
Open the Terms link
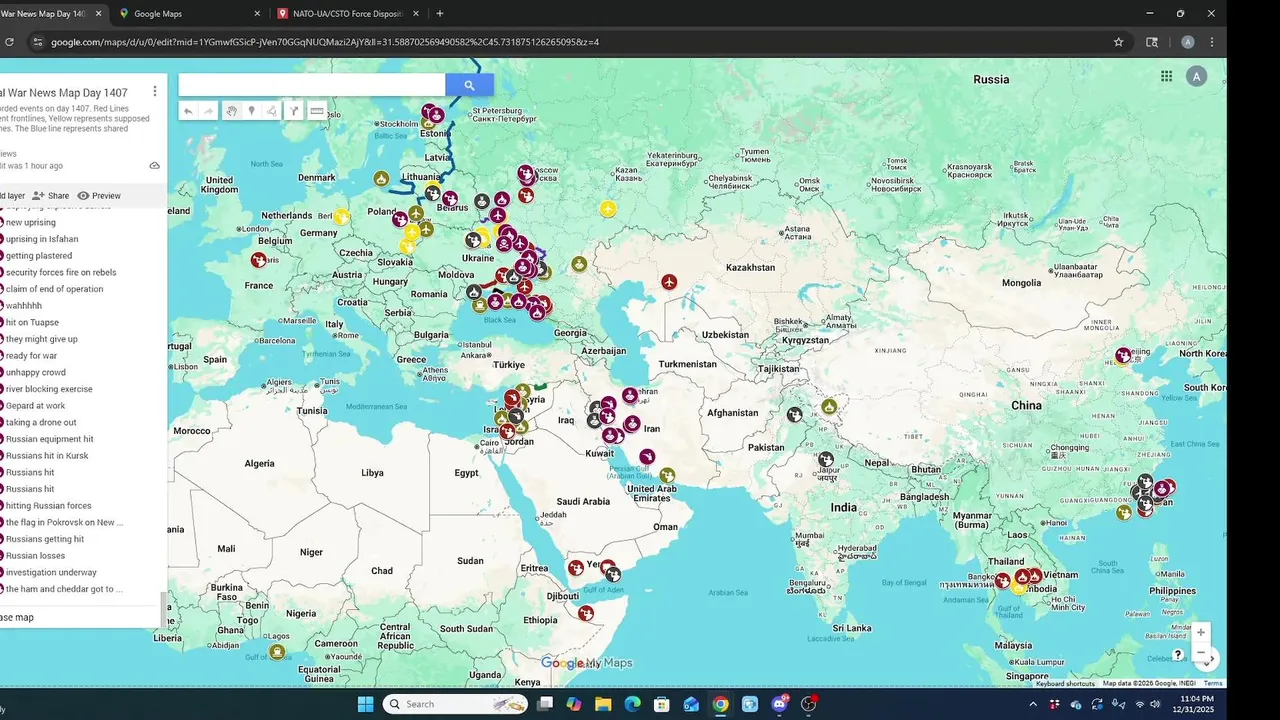[x=1213, y=684]
